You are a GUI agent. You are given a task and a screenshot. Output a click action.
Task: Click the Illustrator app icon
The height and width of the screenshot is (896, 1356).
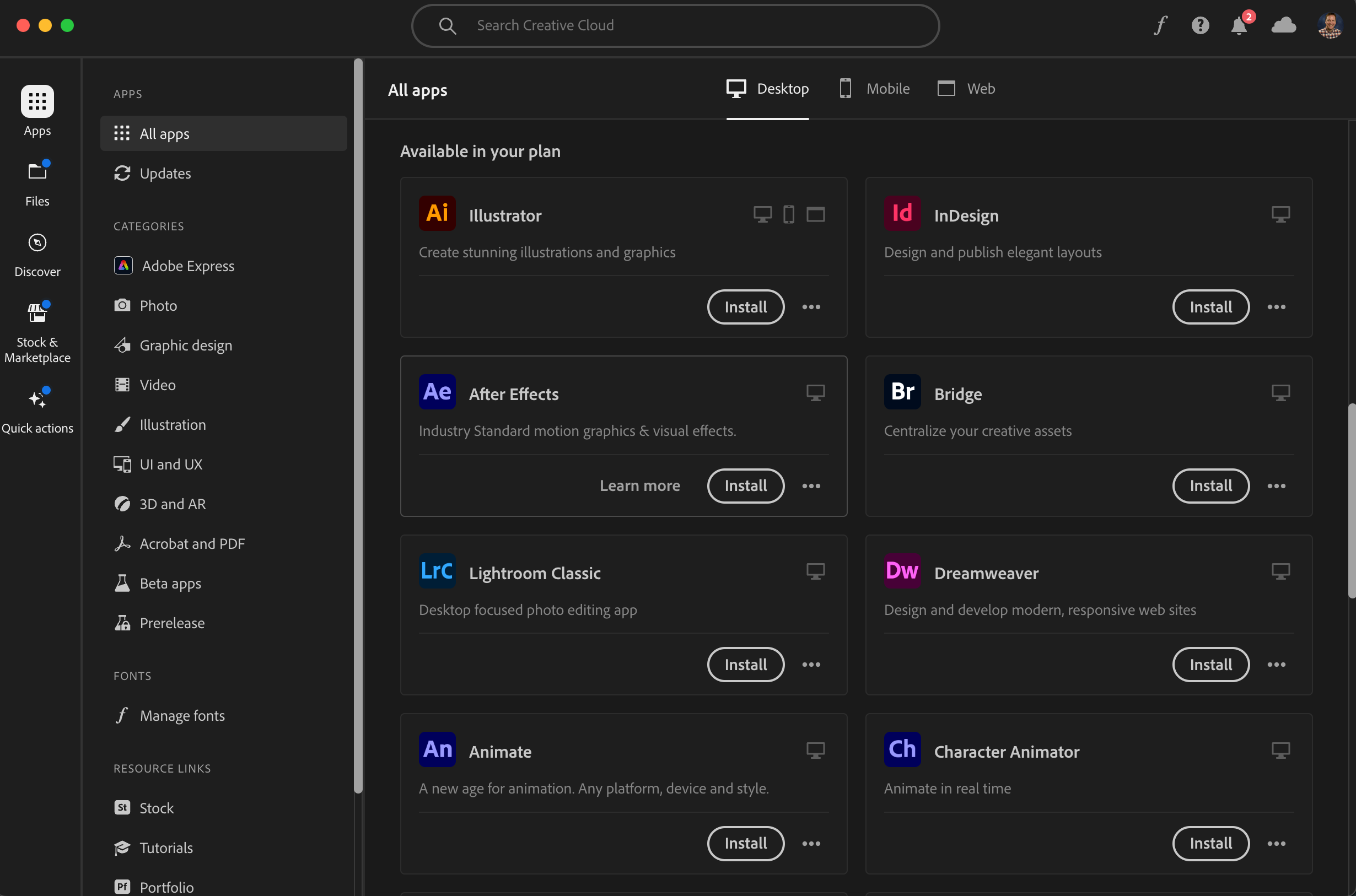tap(437, 214)
